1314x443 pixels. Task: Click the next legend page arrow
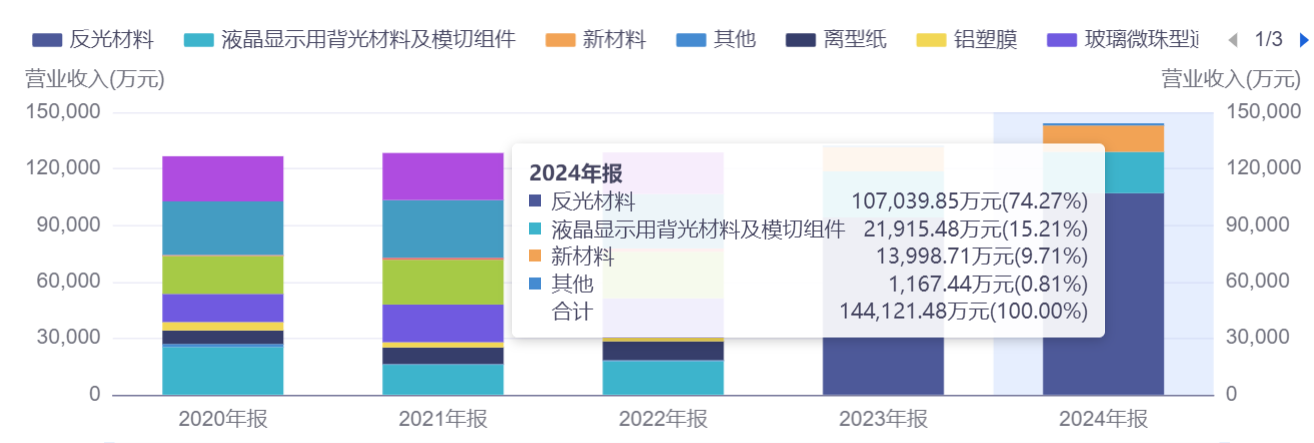(1303, 41)
